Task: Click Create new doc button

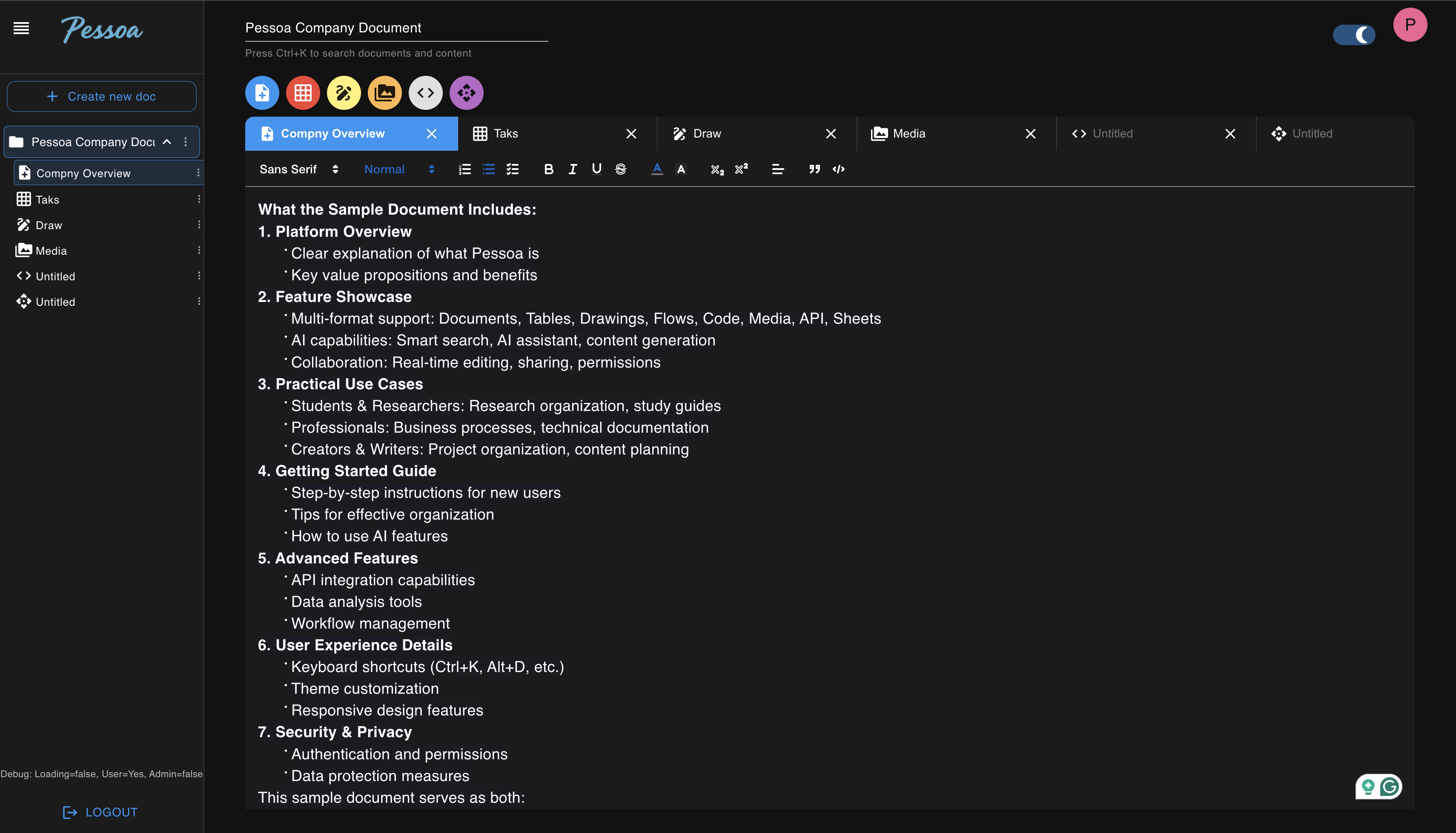Action: tap(101, 97)
